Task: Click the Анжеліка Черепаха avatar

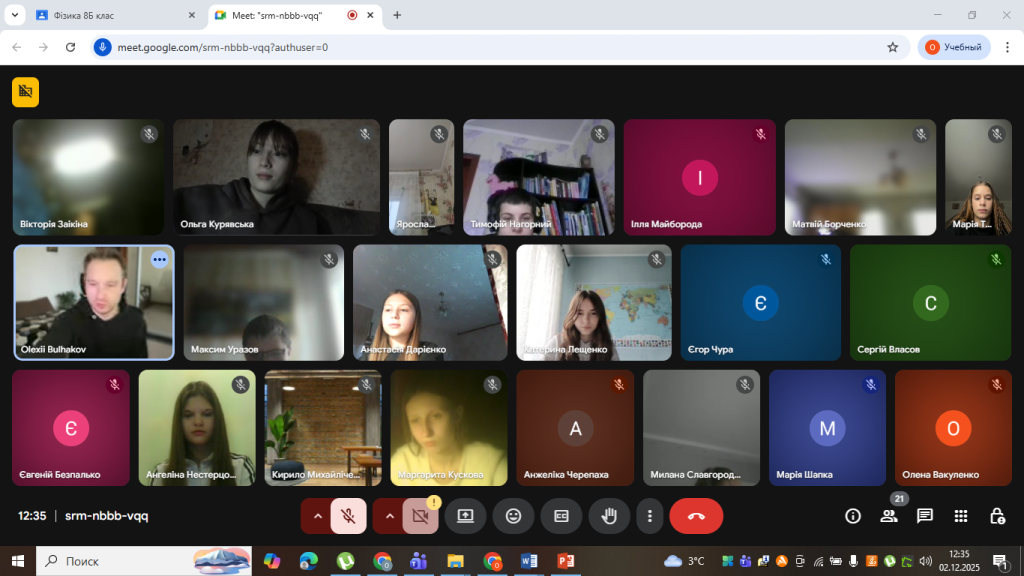Action: 575,428
